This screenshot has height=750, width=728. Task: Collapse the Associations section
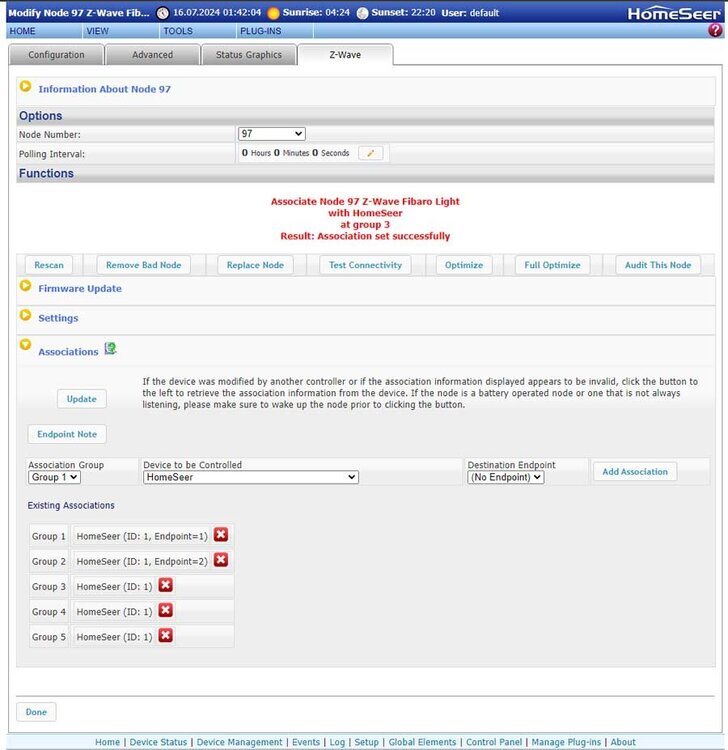[x=26, y=345]
